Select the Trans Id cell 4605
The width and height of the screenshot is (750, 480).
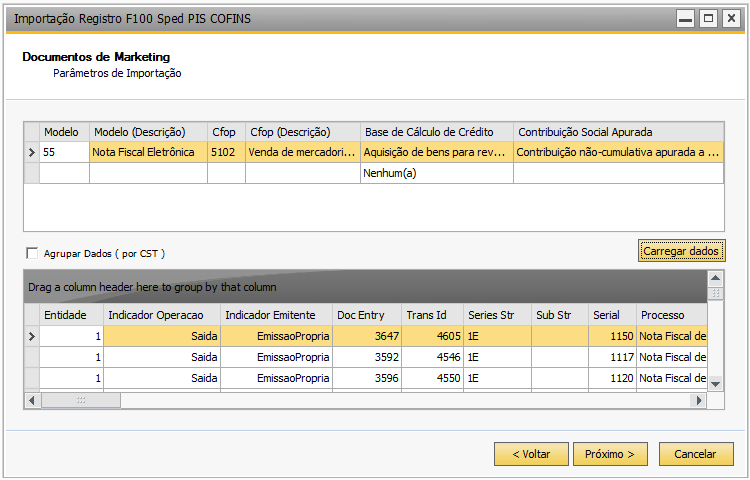432,336
